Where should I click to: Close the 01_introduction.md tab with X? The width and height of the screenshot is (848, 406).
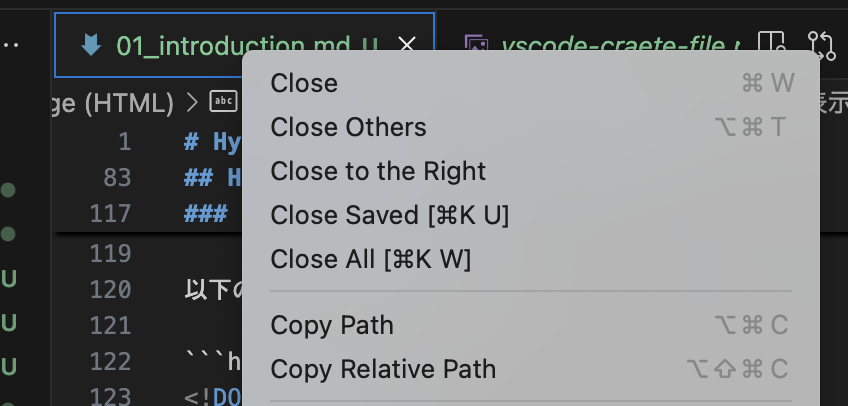point(406,45)
